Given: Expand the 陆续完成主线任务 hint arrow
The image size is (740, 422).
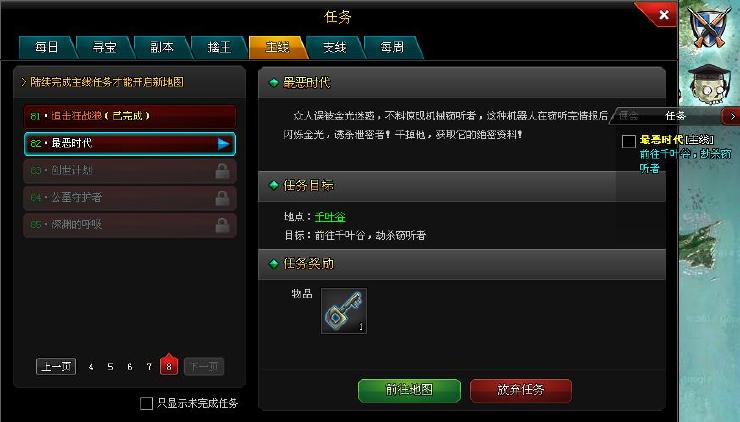Looking at the screenshot, I should (23, 82).
